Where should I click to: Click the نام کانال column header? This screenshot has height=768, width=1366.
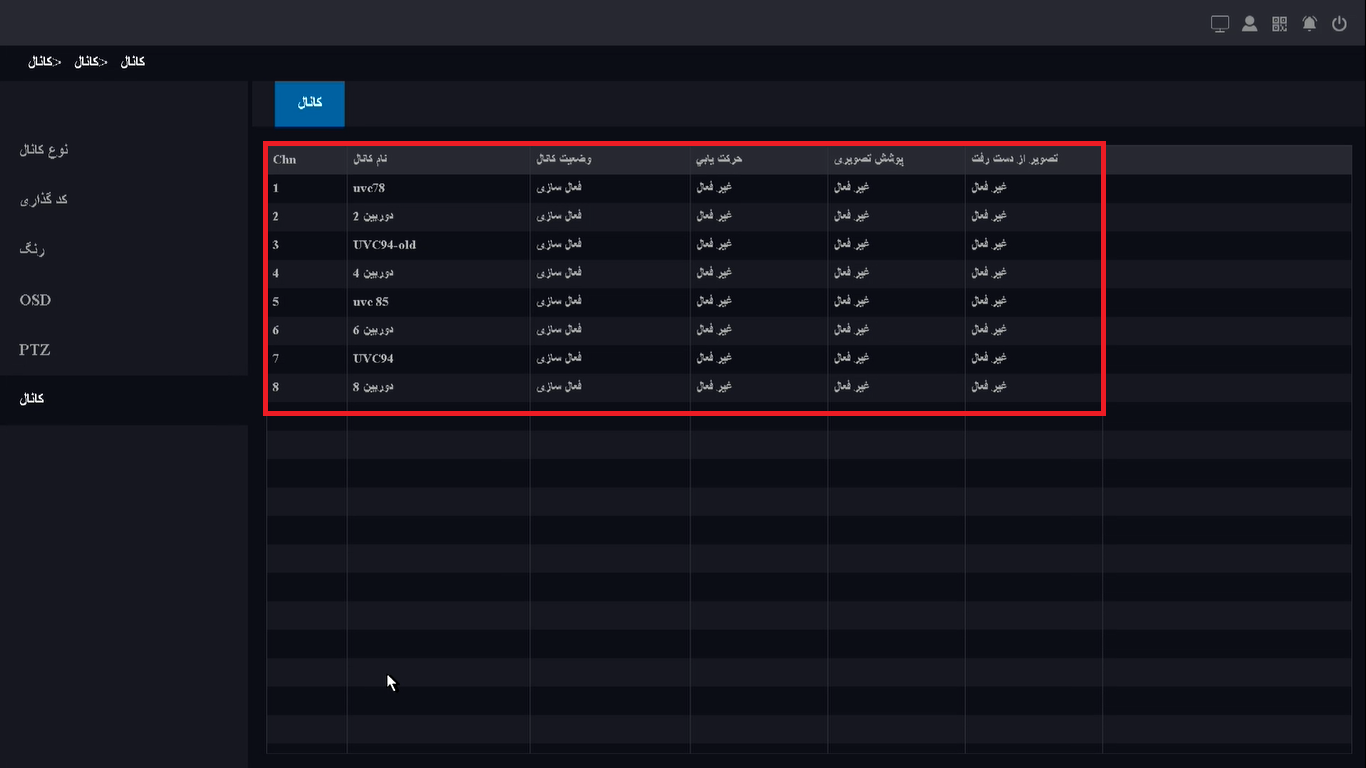pyautogui.click(x=370, y=160)
